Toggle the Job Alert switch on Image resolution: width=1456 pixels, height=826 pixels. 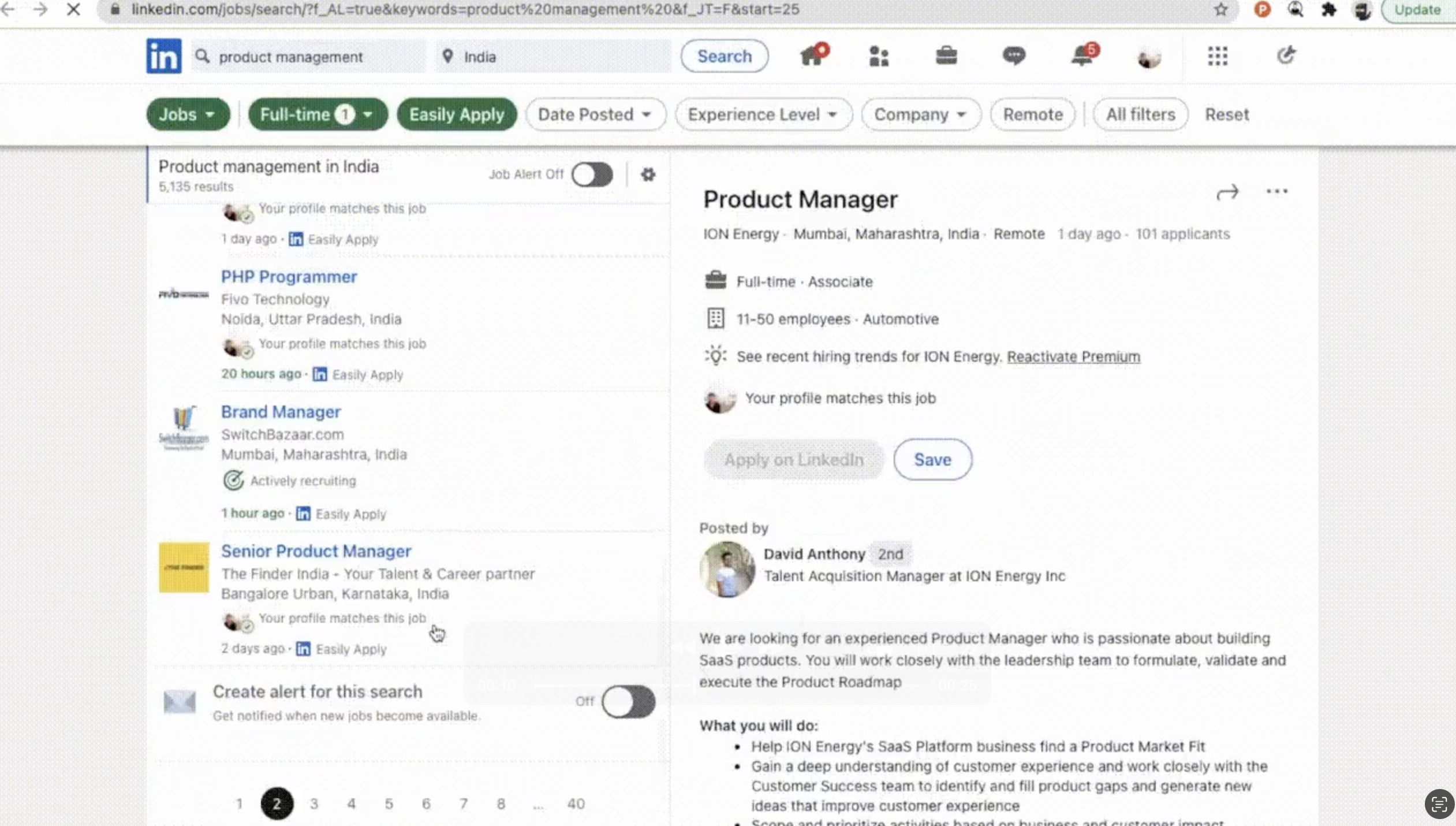(x=592, y=174)
